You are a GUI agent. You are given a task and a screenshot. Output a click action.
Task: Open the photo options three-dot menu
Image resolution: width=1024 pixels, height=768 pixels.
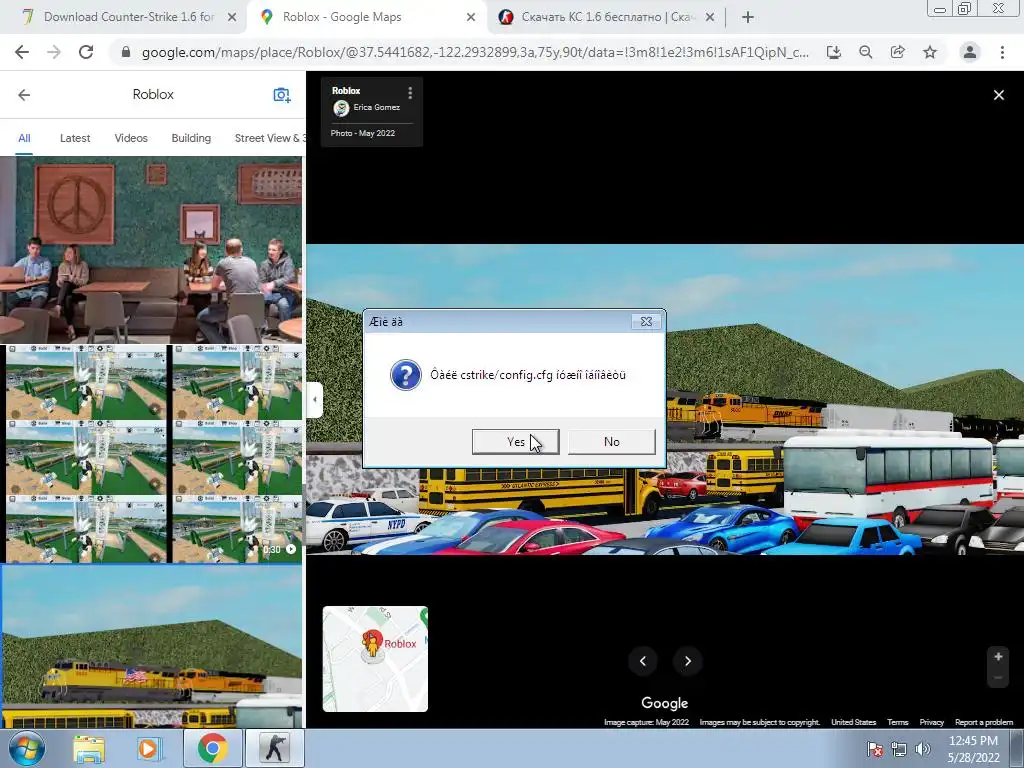pyautogui.click(x=410, y=93)
